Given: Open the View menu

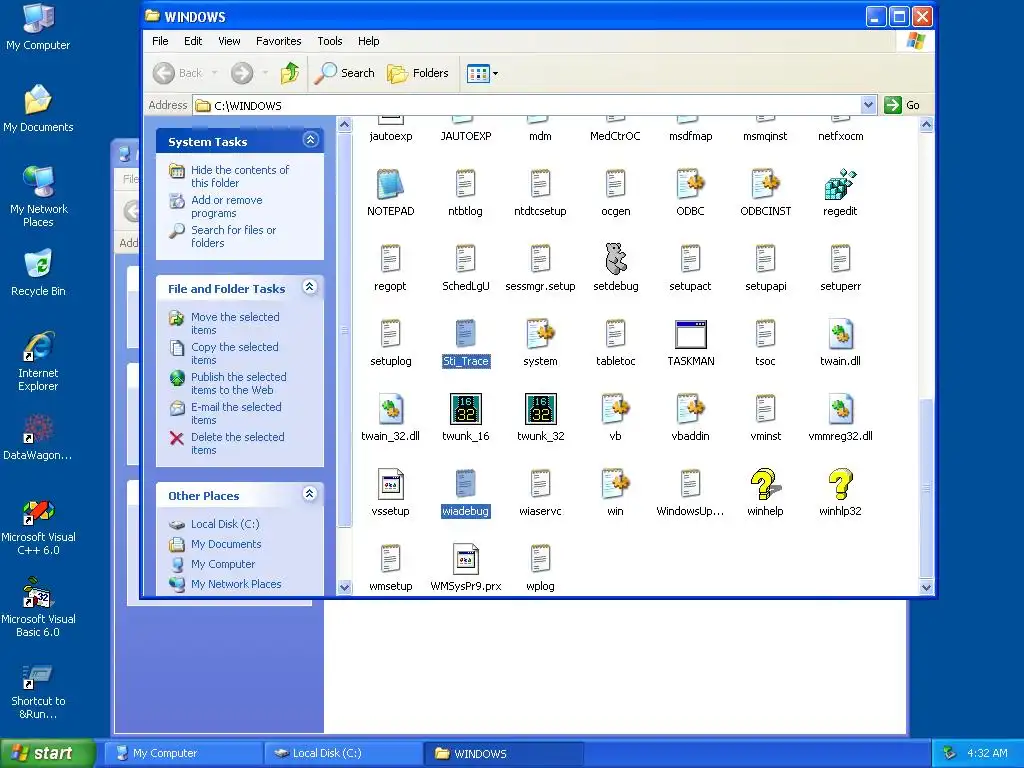Looking at the screenshot, I should [229, 41].
